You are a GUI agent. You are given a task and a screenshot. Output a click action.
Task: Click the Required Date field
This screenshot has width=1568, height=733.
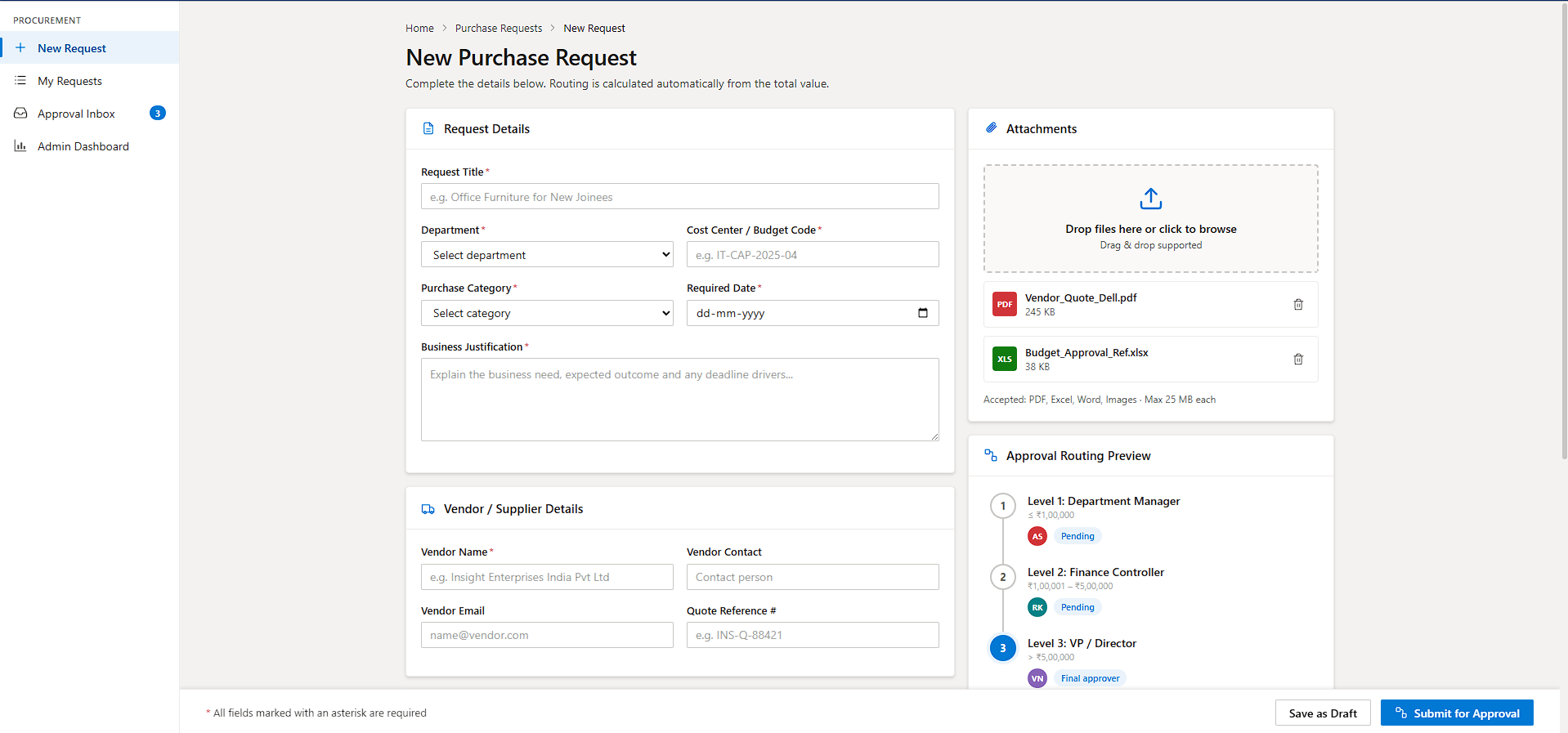[813, 313]
